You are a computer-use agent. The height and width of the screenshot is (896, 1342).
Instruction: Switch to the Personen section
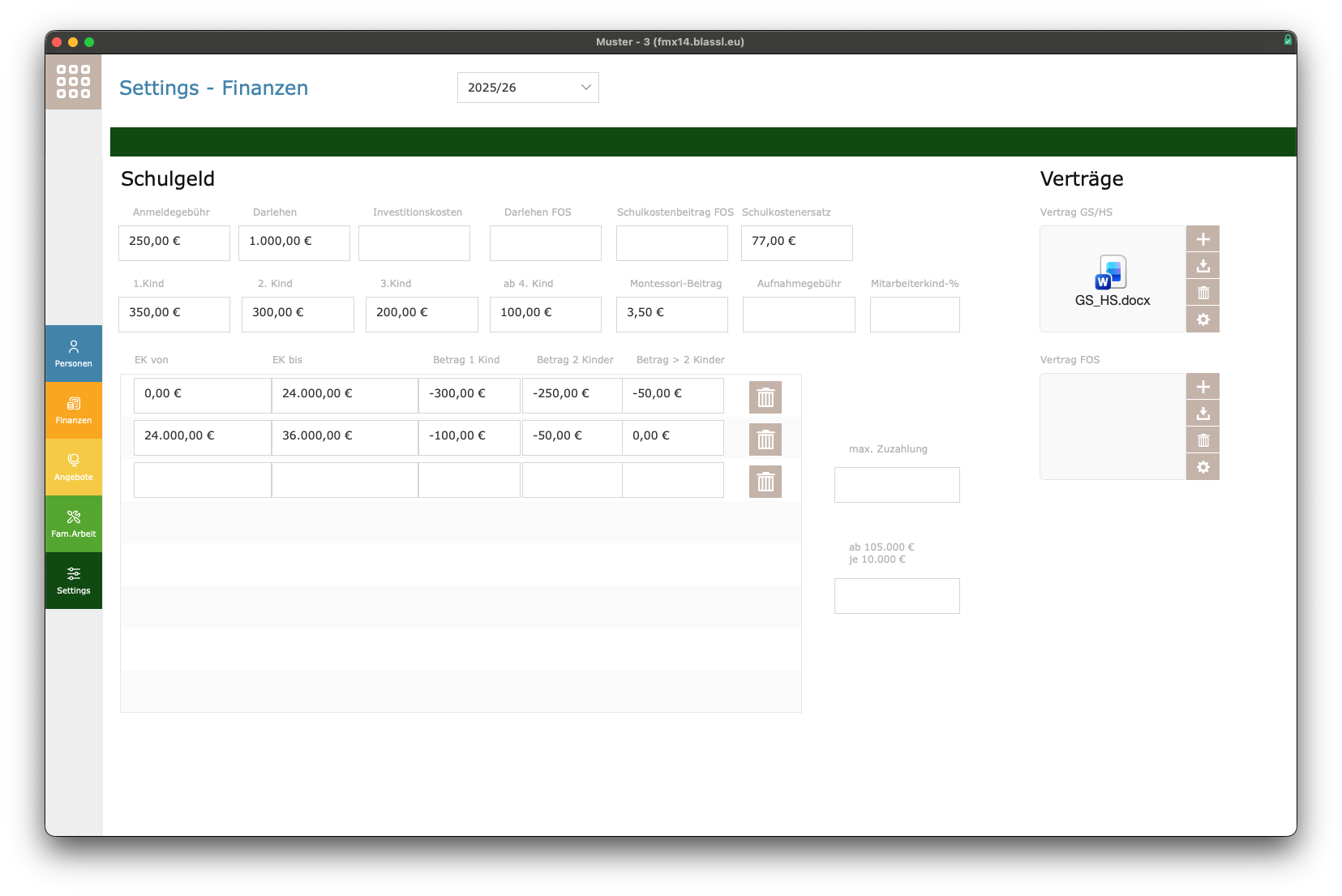74,354
